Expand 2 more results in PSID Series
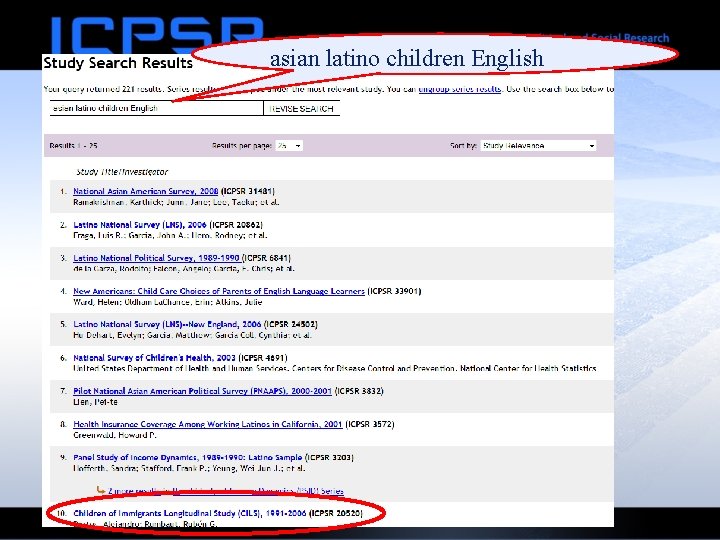The width and height of the screenshot is (720, 540). point(226,491)
